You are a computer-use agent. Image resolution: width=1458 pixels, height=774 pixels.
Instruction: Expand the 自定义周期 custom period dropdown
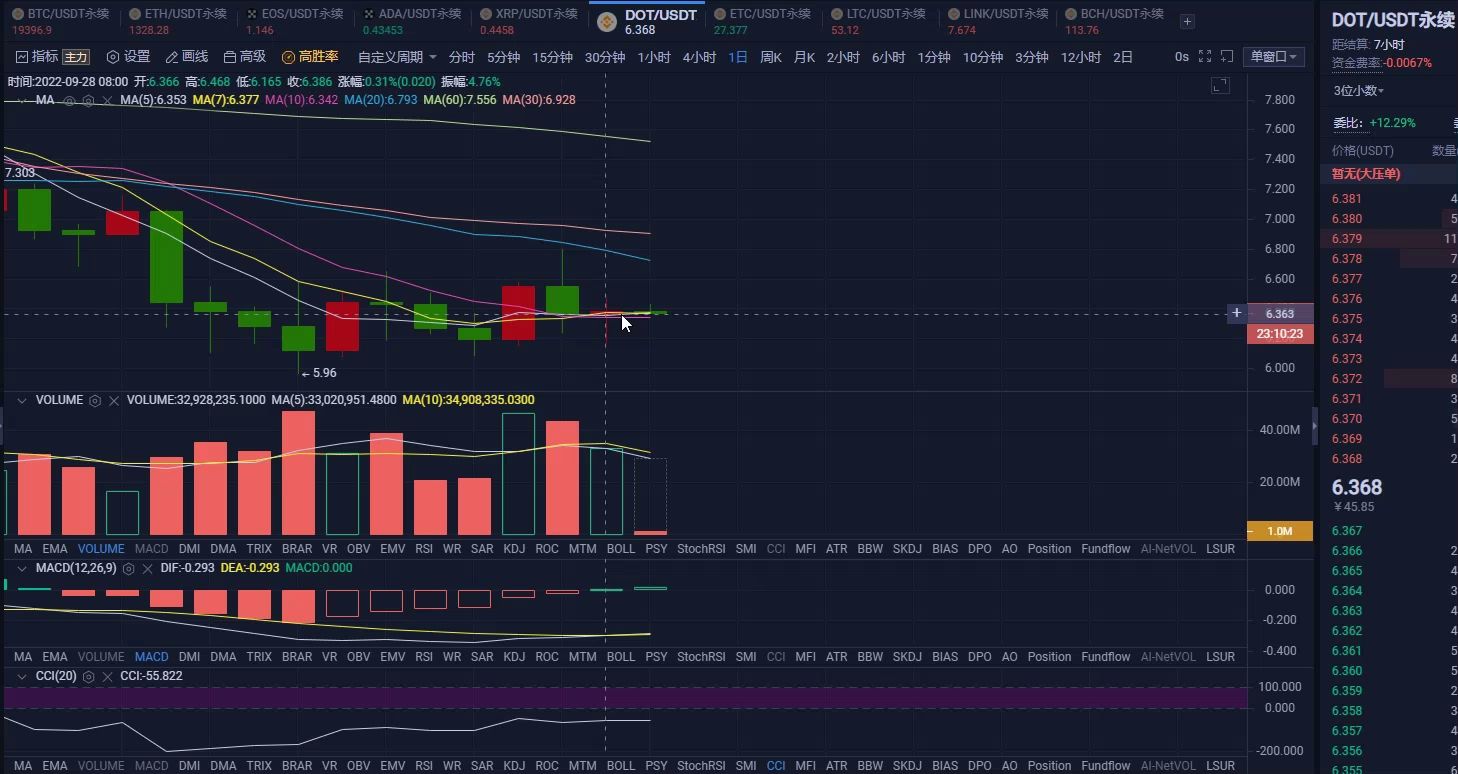click(x=397, y=57)
